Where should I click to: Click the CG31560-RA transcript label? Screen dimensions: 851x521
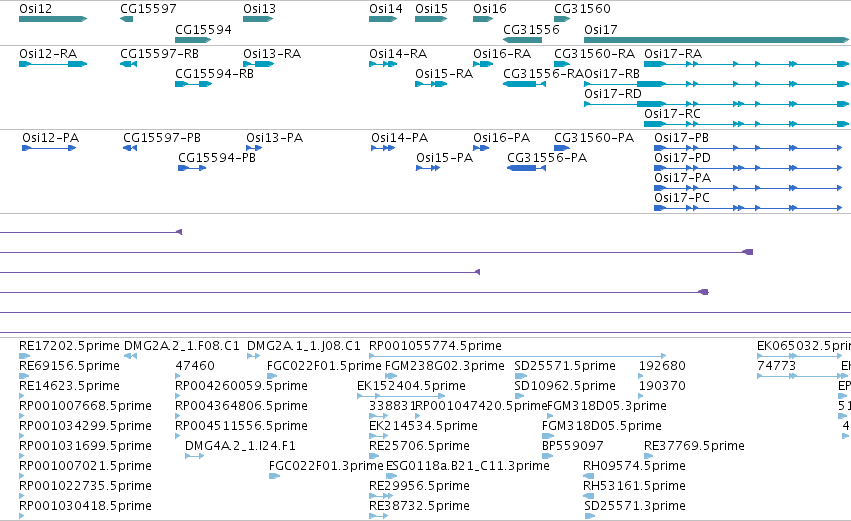[x=594, y=54]
